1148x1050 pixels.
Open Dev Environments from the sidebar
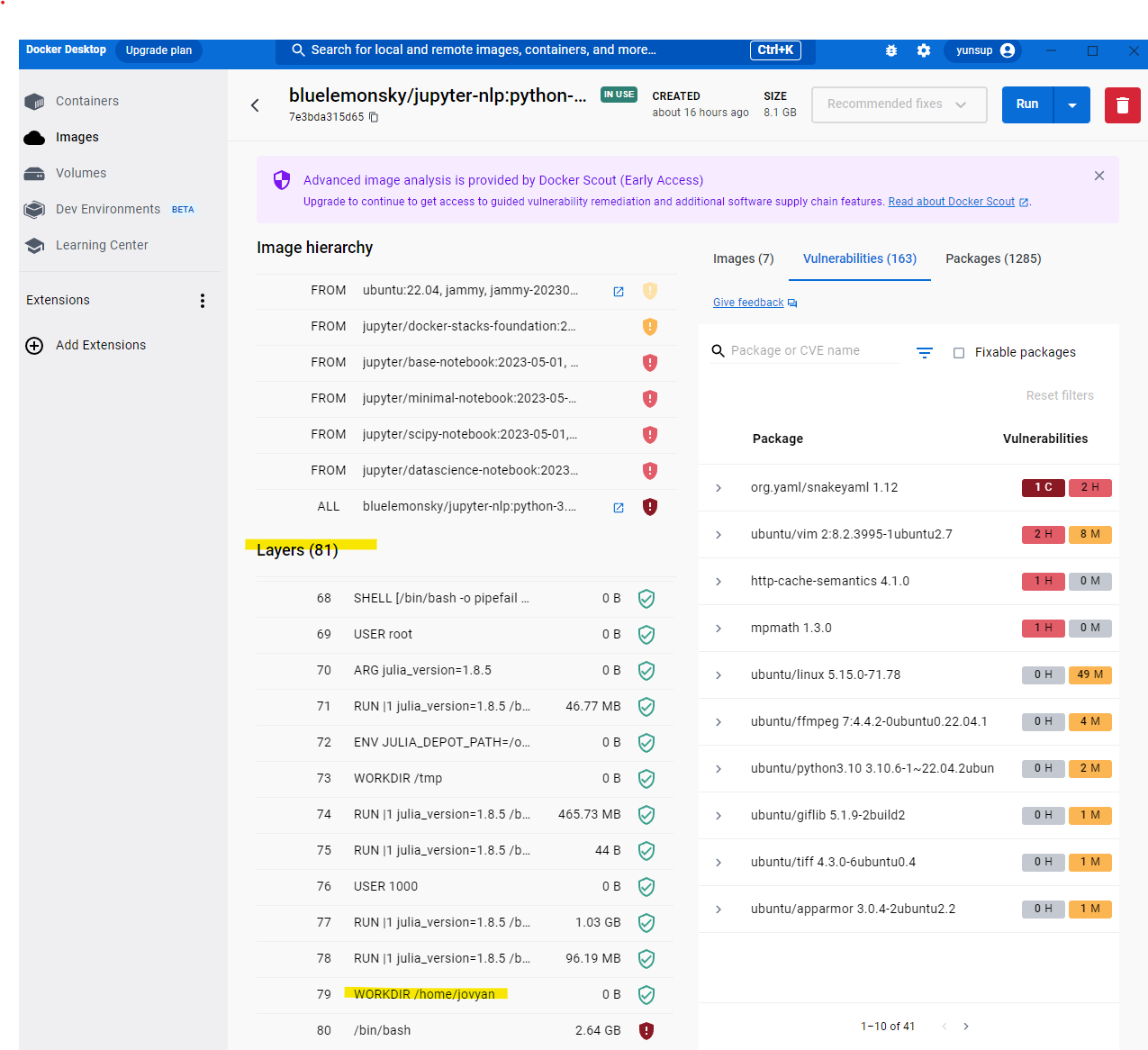coord(109,209)
